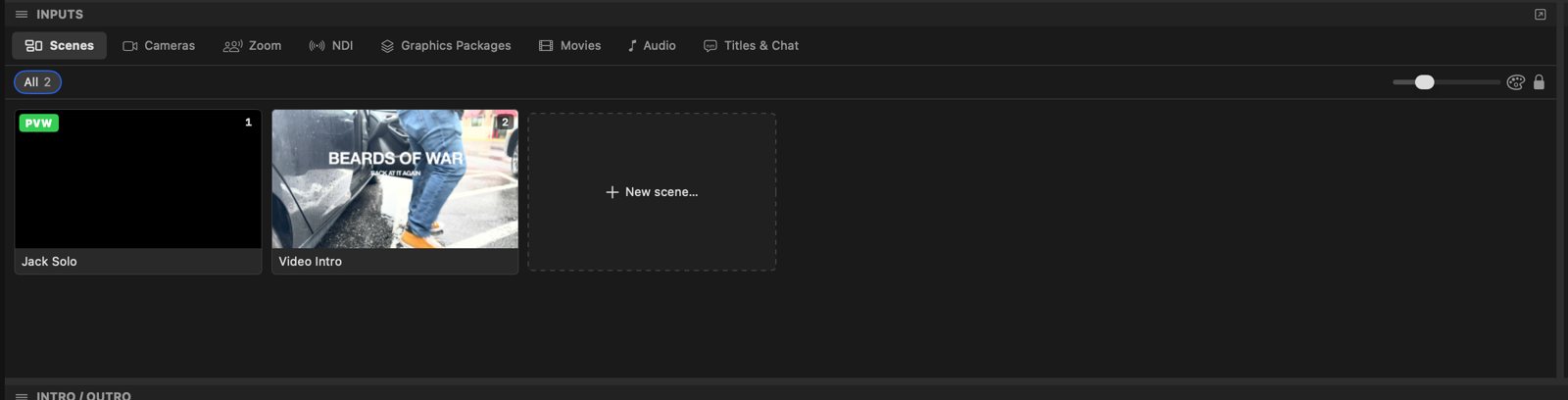Switch to the Audio tab
This screenshot has height=400, width=1568.
(652, 46)
